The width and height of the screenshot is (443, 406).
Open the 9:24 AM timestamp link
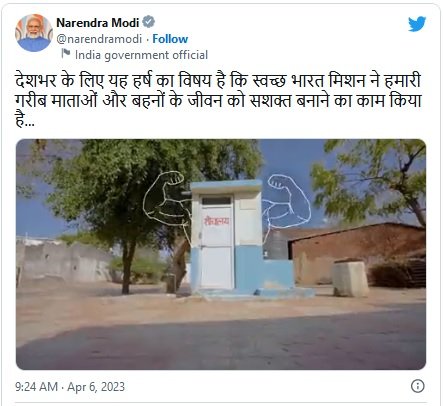click(x=36, y=387)
